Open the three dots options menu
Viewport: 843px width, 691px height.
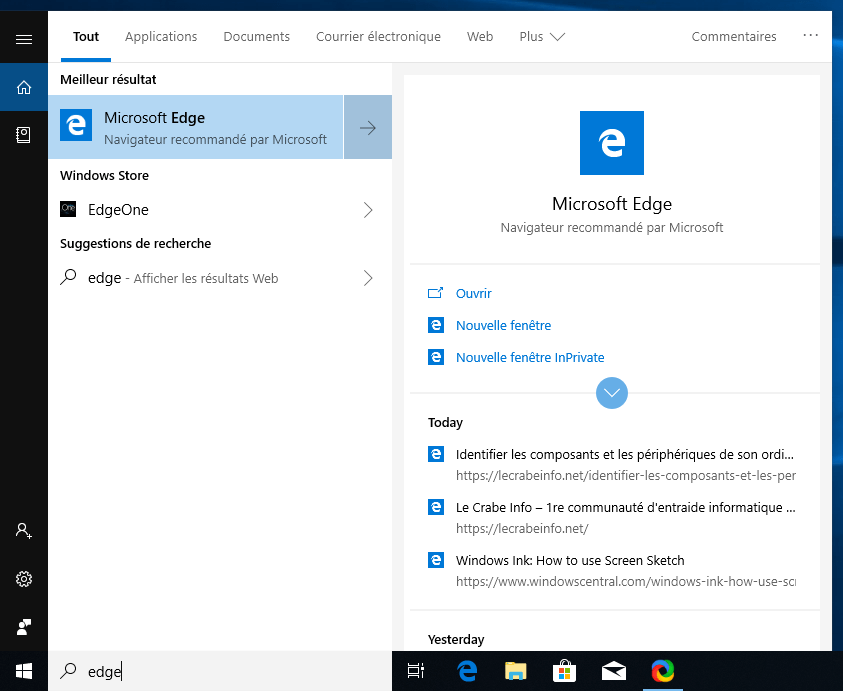click(810, 35)
